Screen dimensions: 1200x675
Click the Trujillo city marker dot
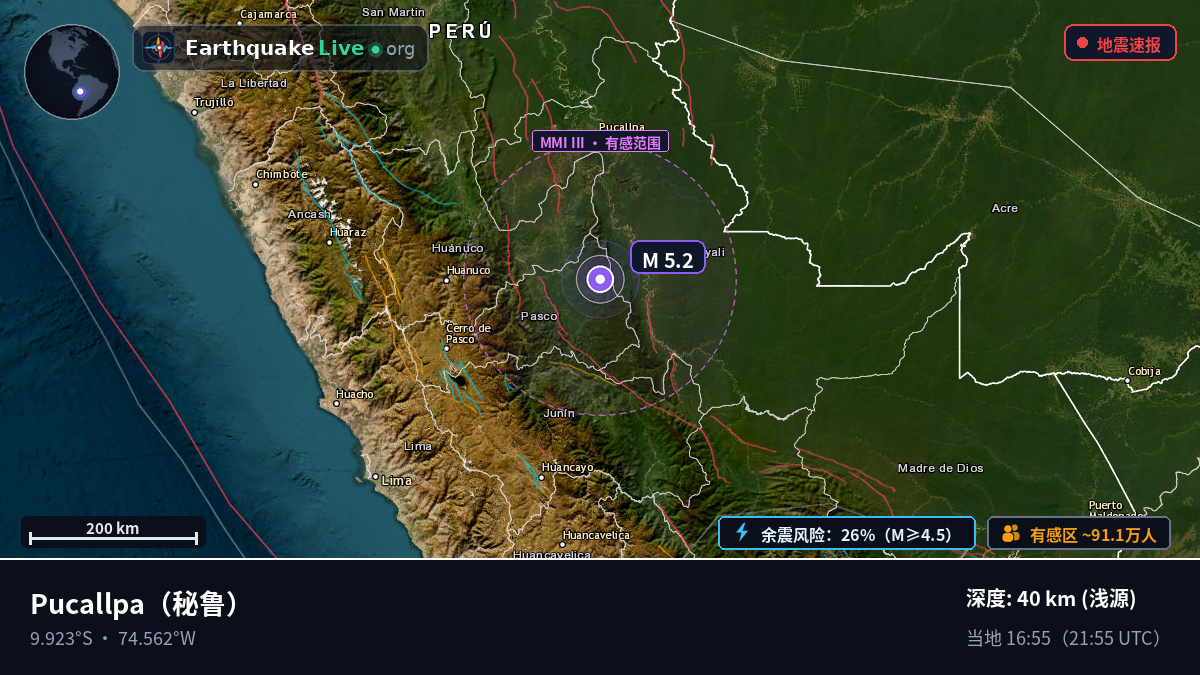pyautogui.click(x=195, y=112)
